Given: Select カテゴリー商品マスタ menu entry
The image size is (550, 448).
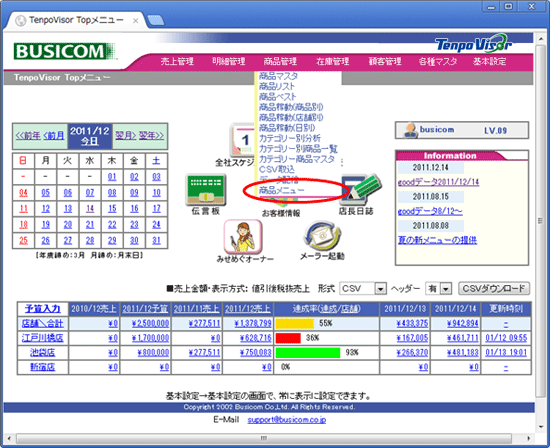Looking at the screenshot, I should pos(297,159).
